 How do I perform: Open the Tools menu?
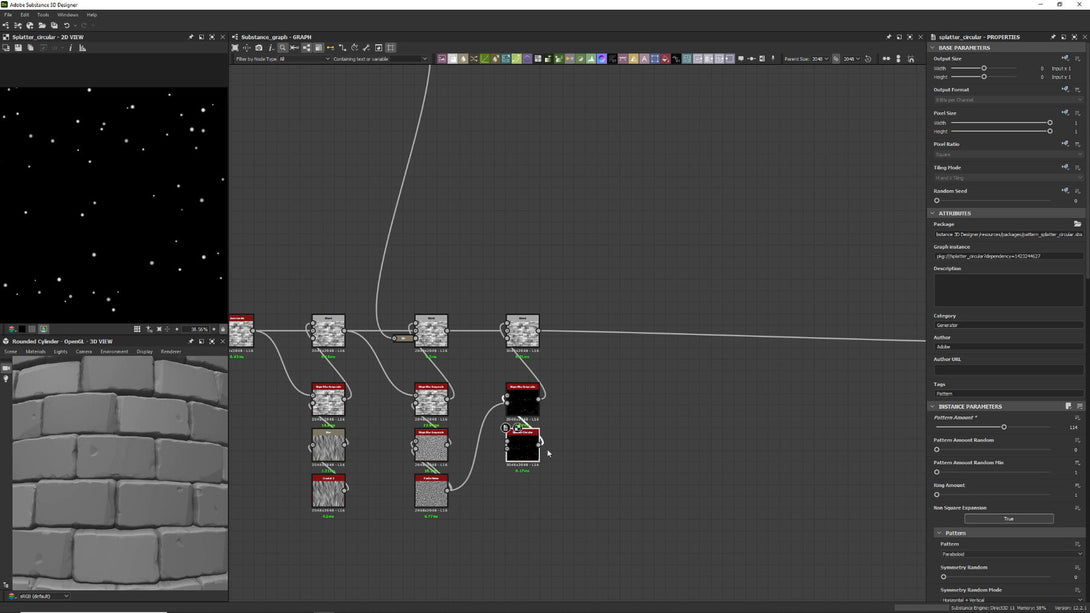click(43, 15)
